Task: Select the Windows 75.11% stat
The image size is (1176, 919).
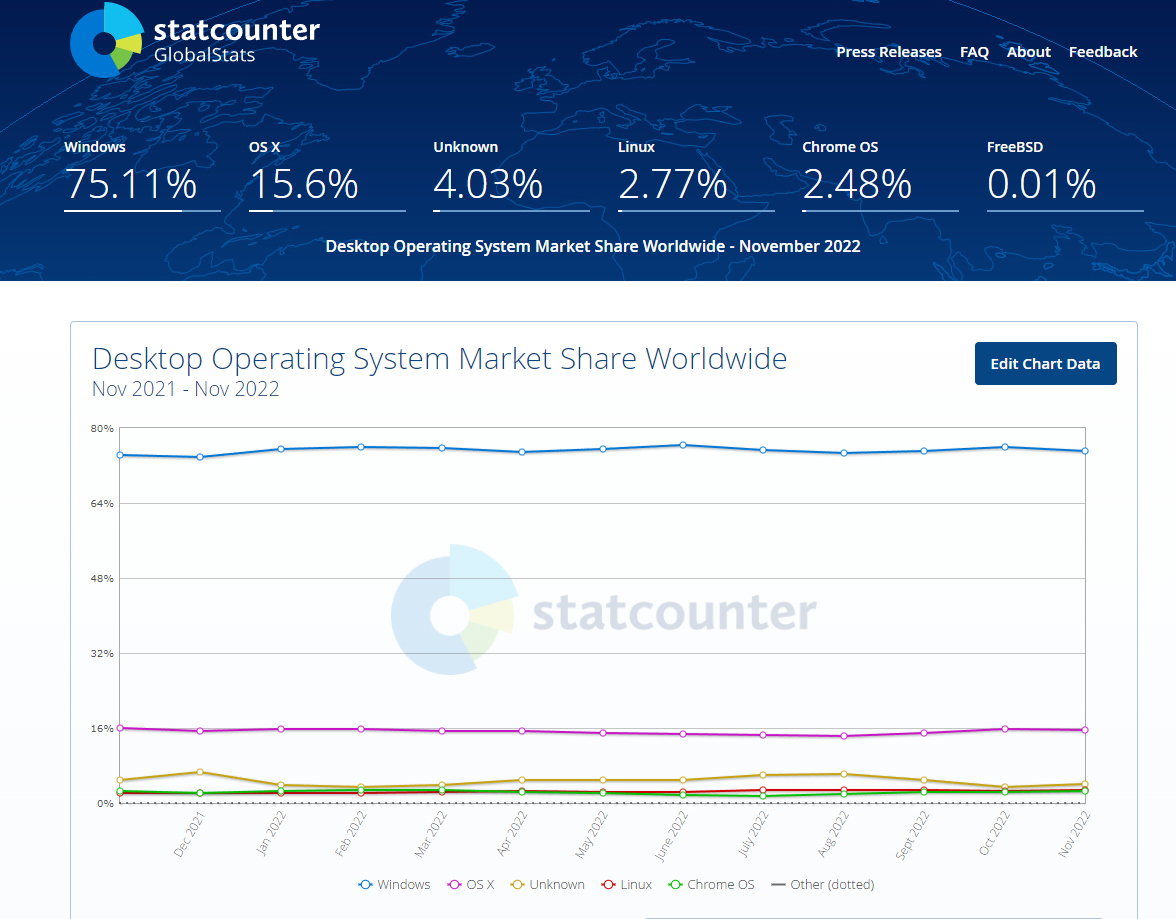Action: 131,184
